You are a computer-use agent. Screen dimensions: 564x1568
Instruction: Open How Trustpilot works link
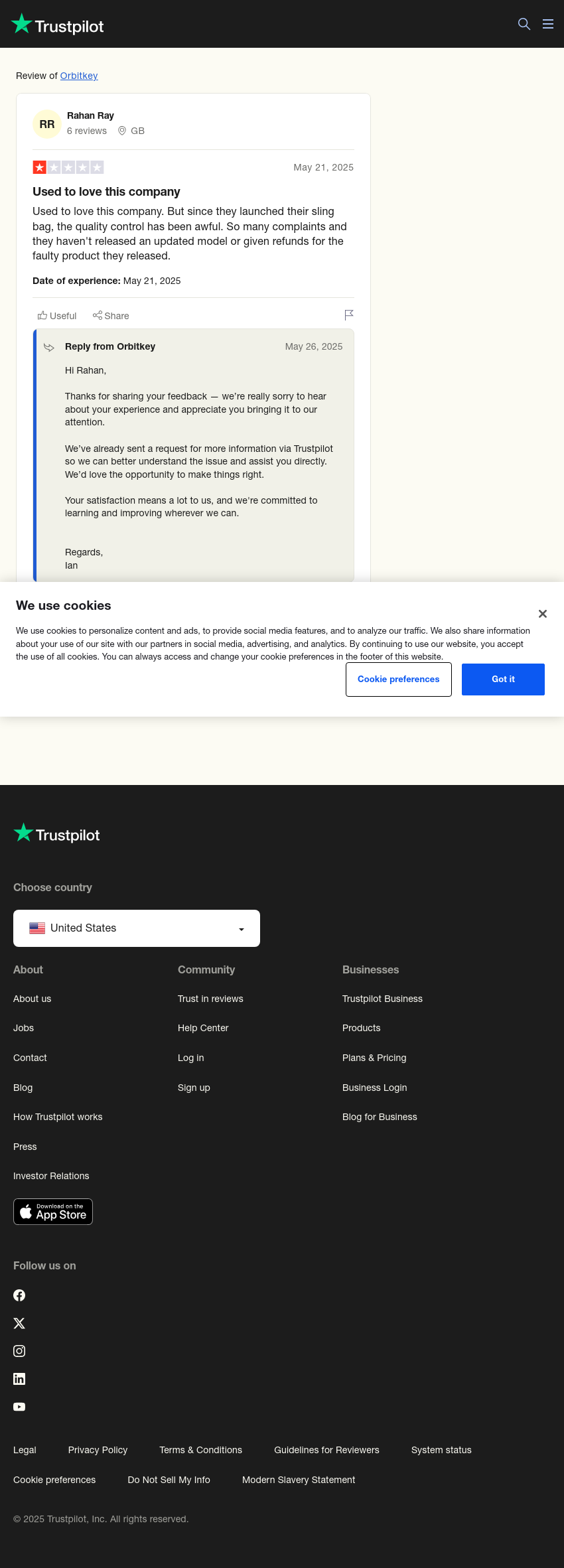(x=58, y=1117)
